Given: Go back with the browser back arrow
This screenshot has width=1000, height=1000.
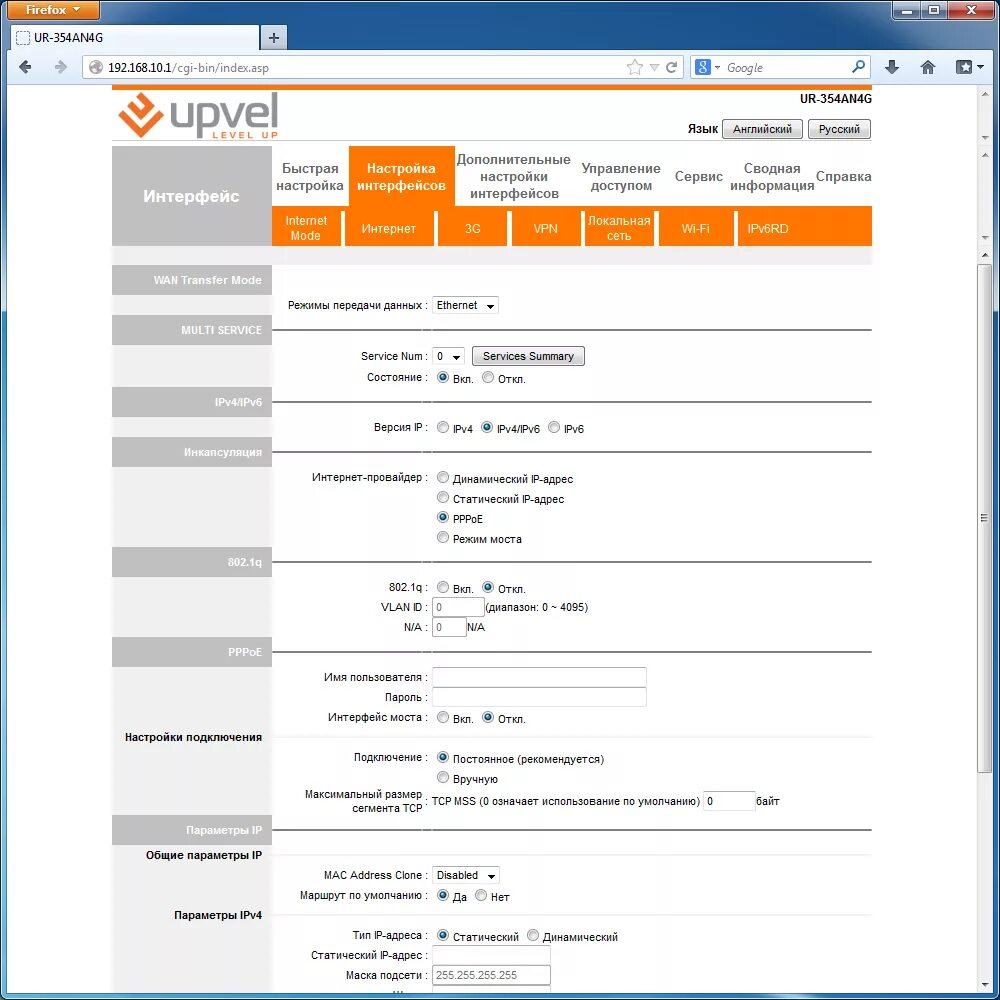Looking at the screenshot, I should 26,67.
